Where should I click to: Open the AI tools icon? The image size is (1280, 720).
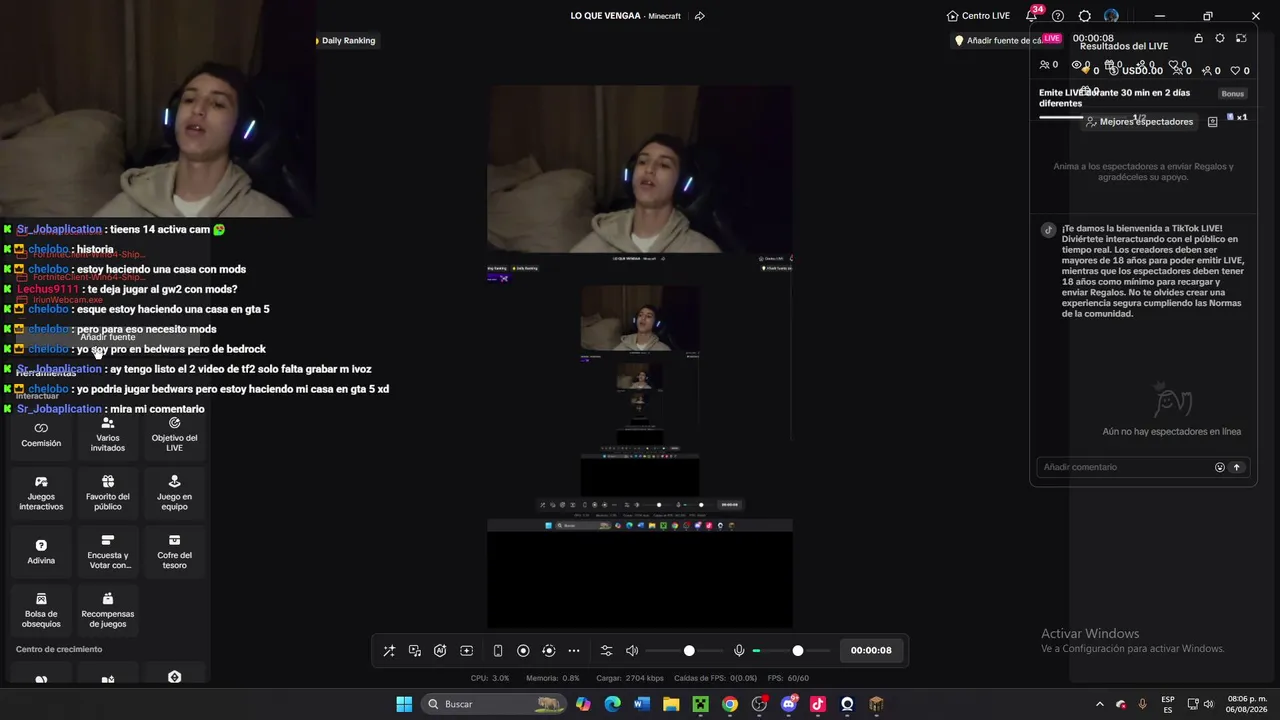point(440,651)
